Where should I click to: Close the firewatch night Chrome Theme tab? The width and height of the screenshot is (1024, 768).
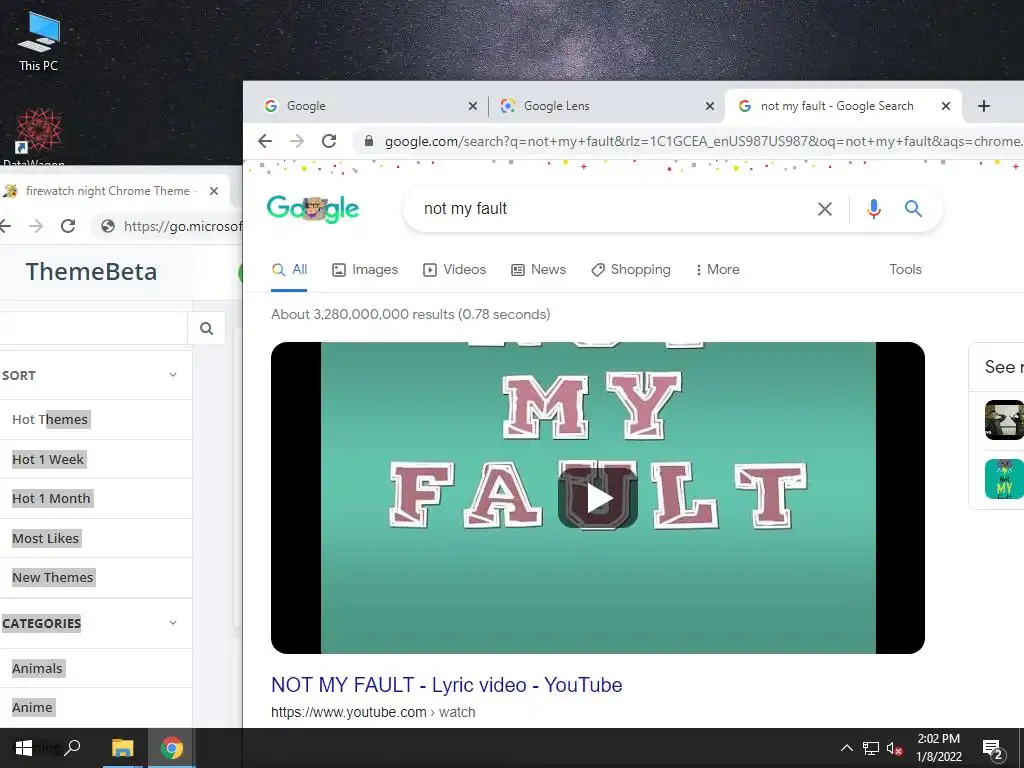(214, 191)
